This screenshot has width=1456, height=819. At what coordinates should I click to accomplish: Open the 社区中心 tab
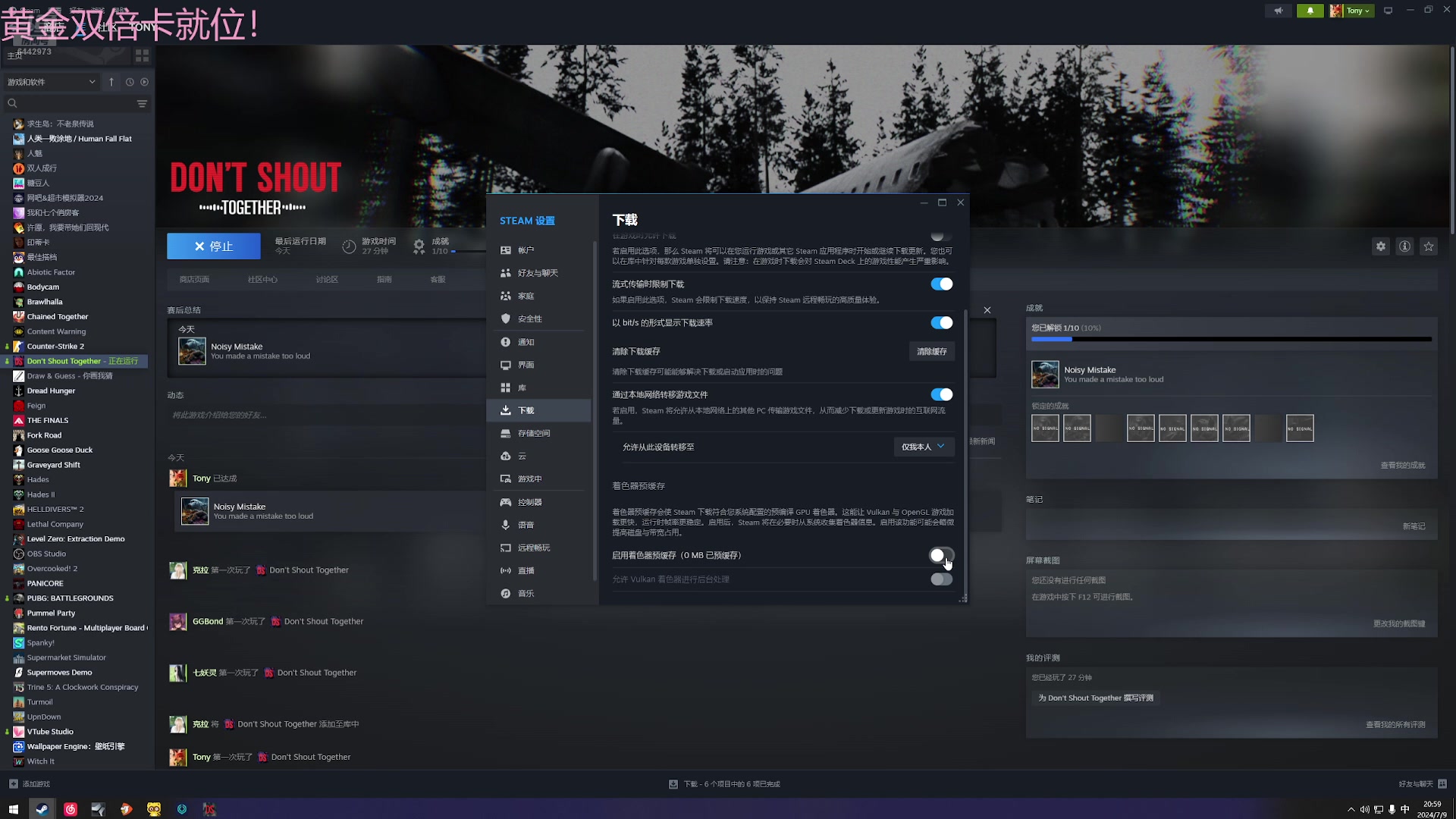[x=262, y=279]
